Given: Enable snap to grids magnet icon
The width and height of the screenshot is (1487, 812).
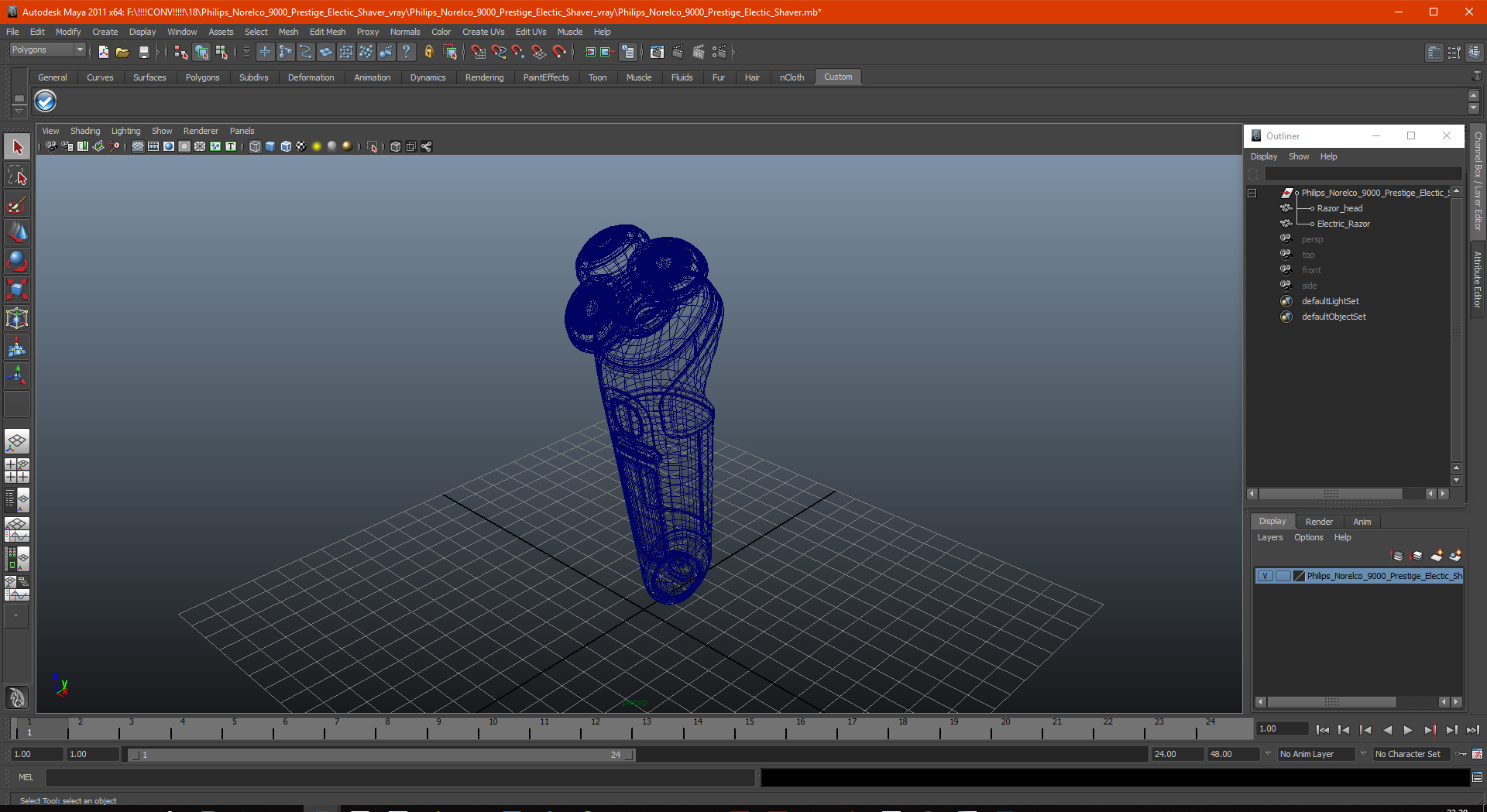Looking at the screenshot, I should pos(478,52).
